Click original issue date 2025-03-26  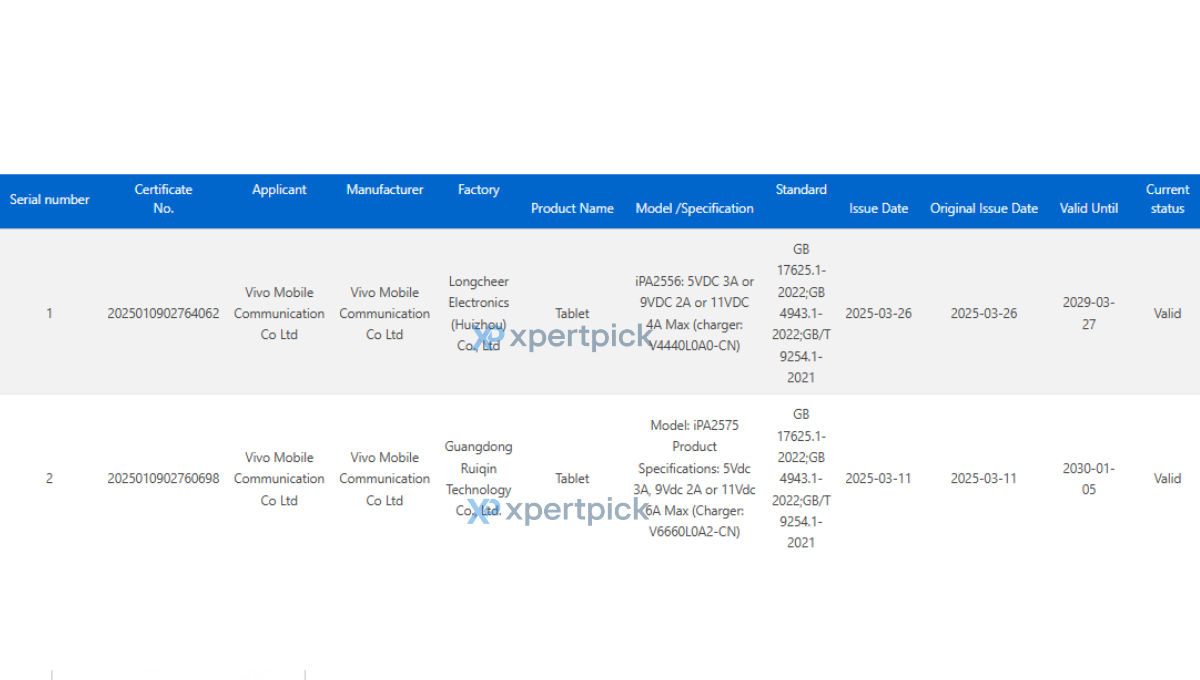(984, 313)
